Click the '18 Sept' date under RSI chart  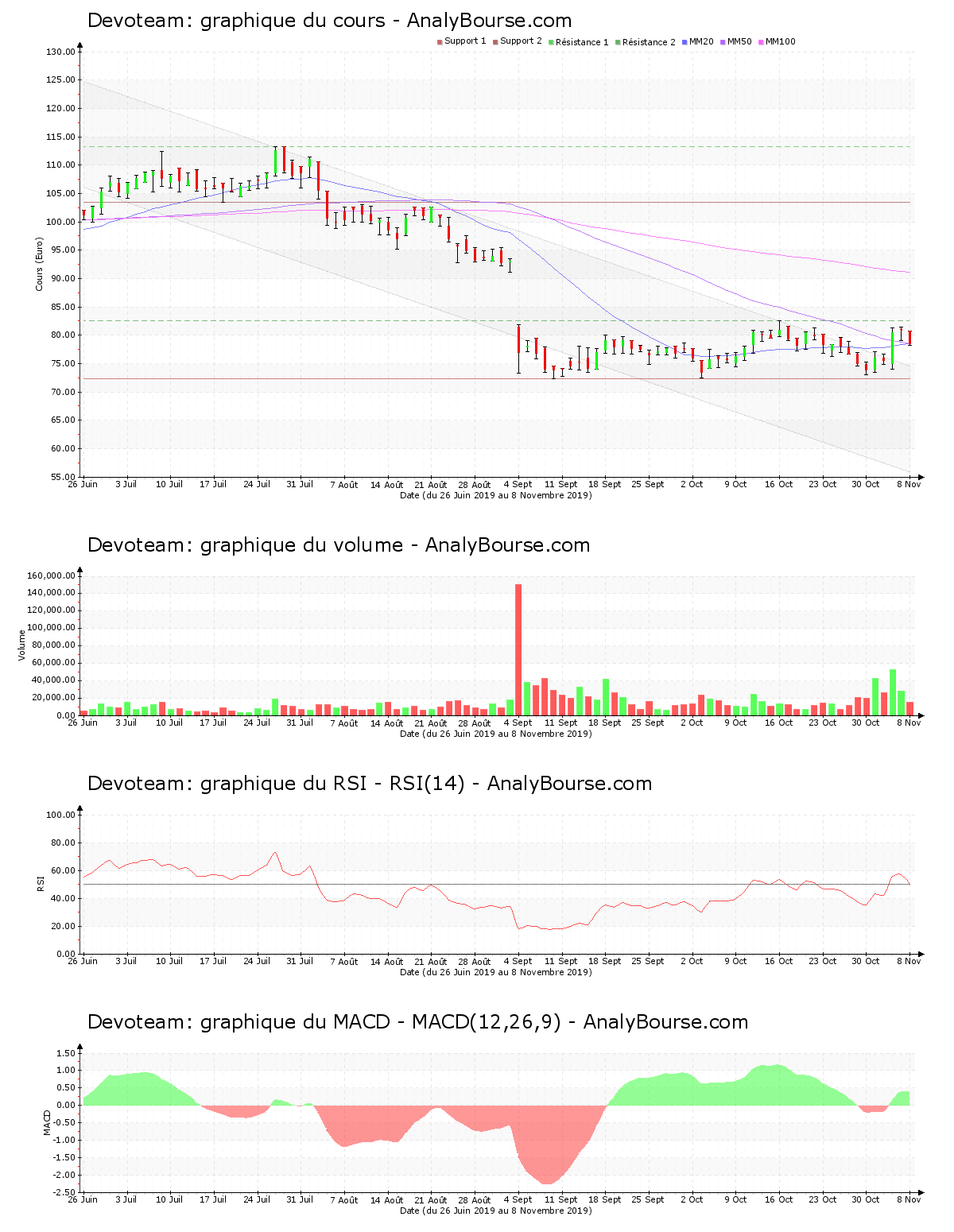click(x=605, y=961)
